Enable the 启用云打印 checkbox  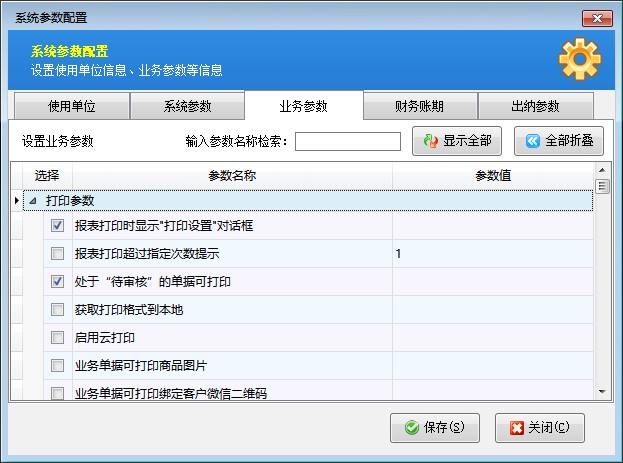tap(57, 338)
